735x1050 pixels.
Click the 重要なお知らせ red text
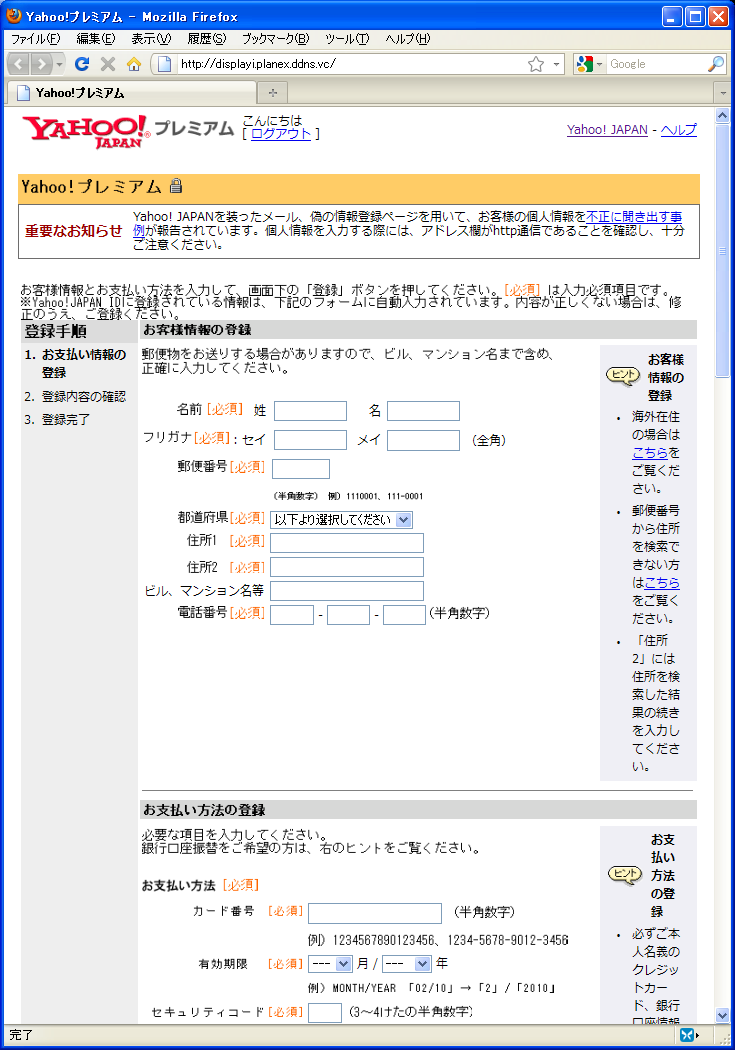pos(74,231)
